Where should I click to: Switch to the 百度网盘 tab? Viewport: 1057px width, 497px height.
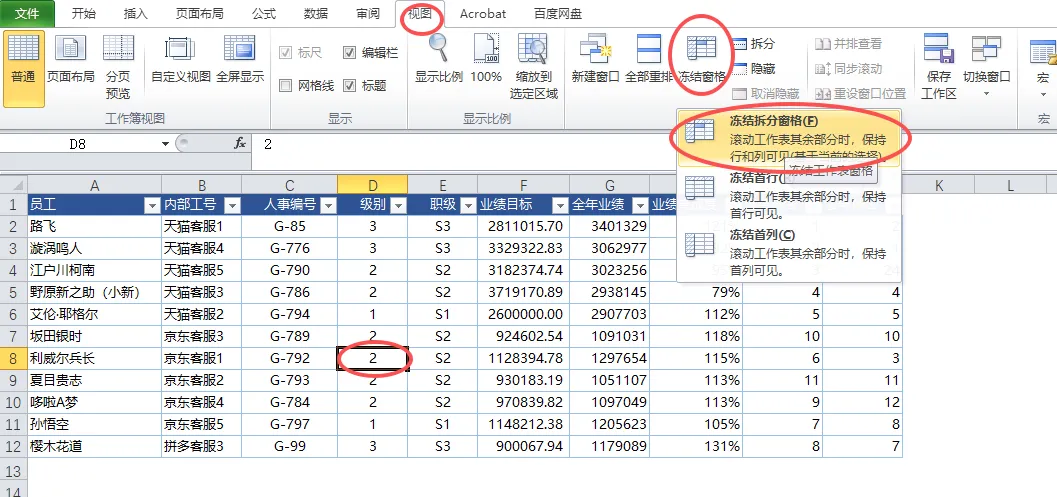(558, 13)
